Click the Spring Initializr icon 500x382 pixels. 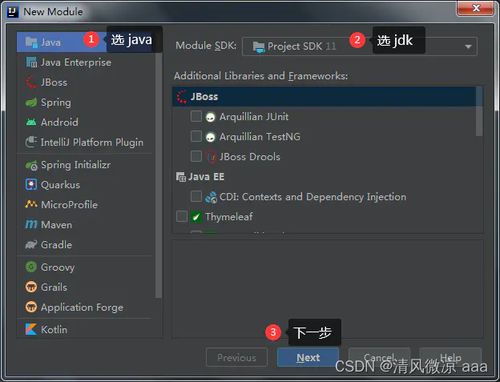pos(32,165)
